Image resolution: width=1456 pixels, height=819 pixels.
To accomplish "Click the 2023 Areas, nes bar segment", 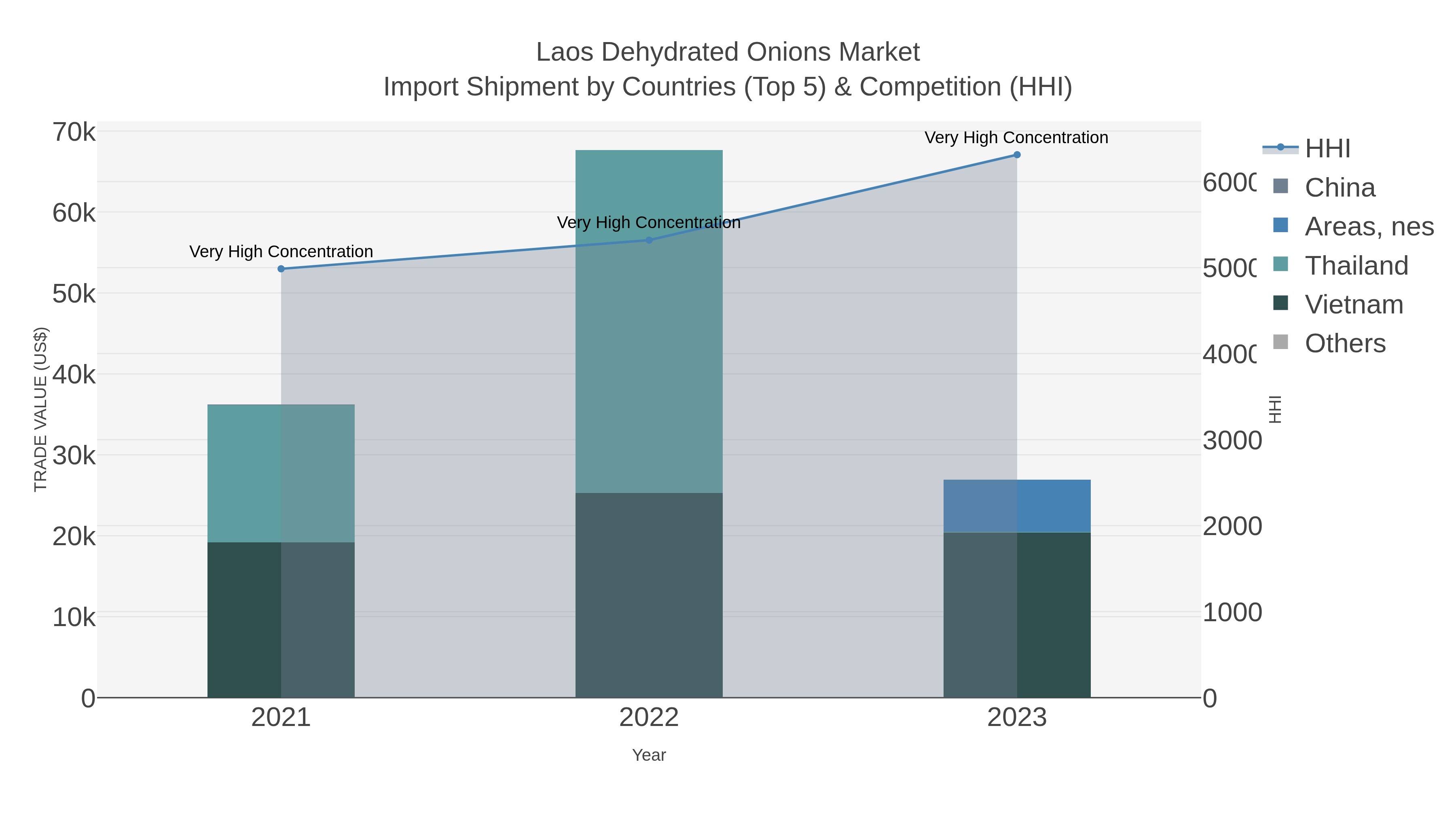I will tap(1017, 506).
